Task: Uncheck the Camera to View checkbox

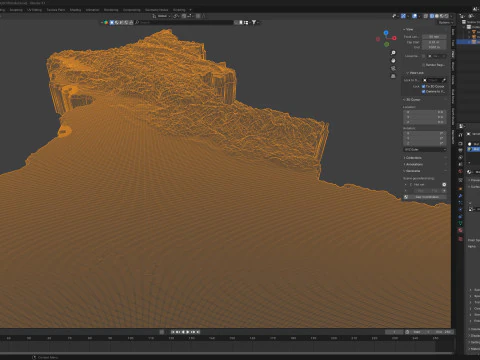Action: (x=424, y=91)
